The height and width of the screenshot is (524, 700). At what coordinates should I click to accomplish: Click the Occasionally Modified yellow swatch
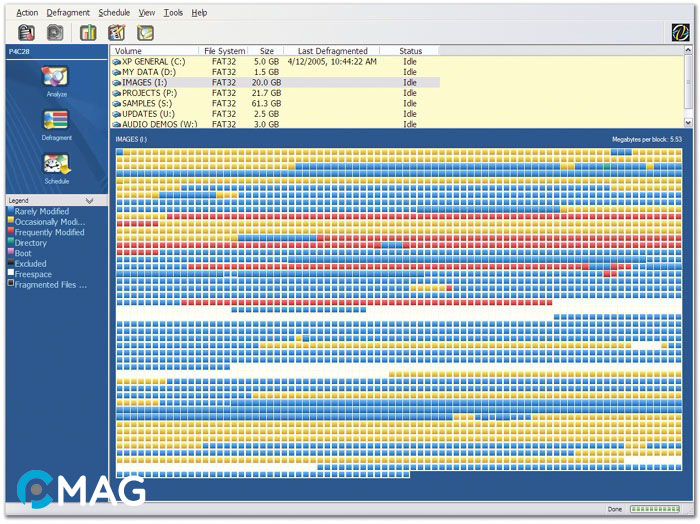click(x=11, y=220)
